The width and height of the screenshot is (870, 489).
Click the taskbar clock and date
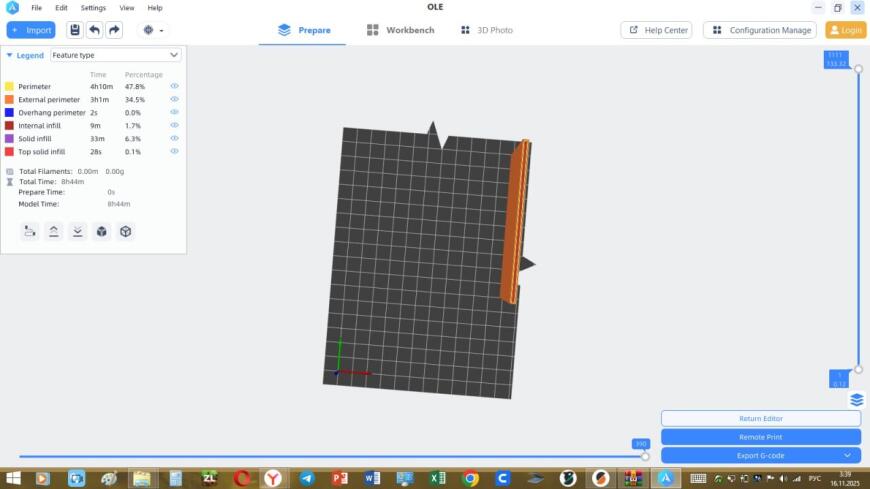tap(845, 478)
